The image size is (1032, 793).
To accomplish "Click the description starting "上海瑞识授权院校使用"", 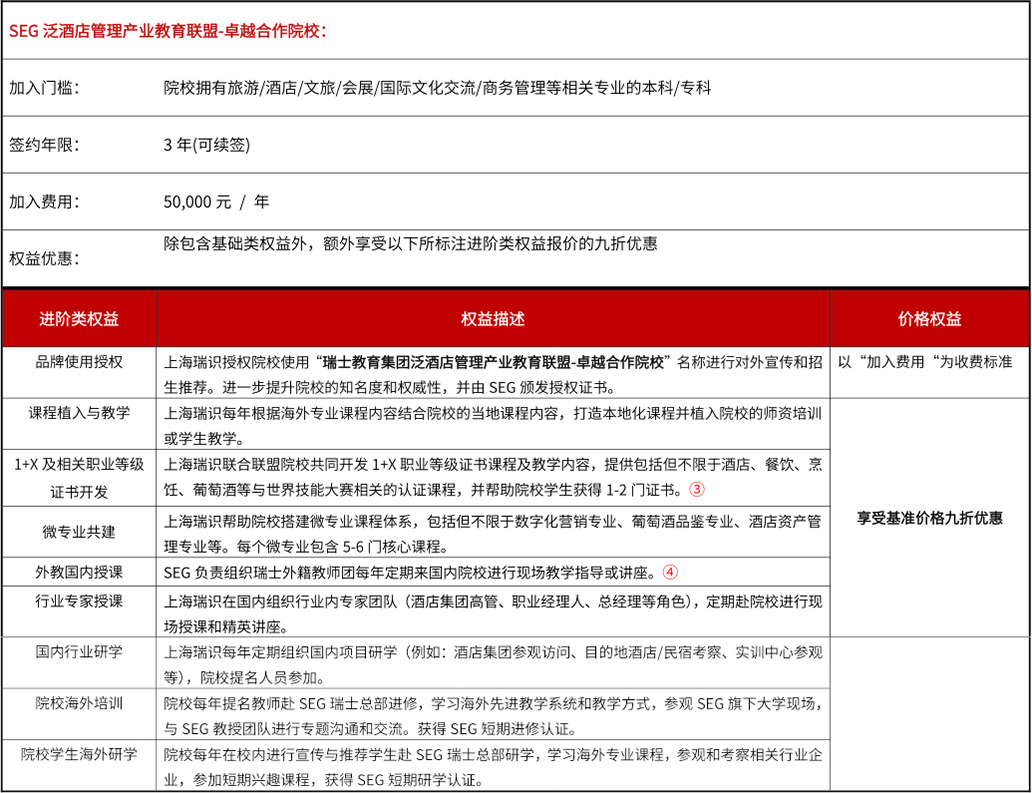I will pos(493,374).
